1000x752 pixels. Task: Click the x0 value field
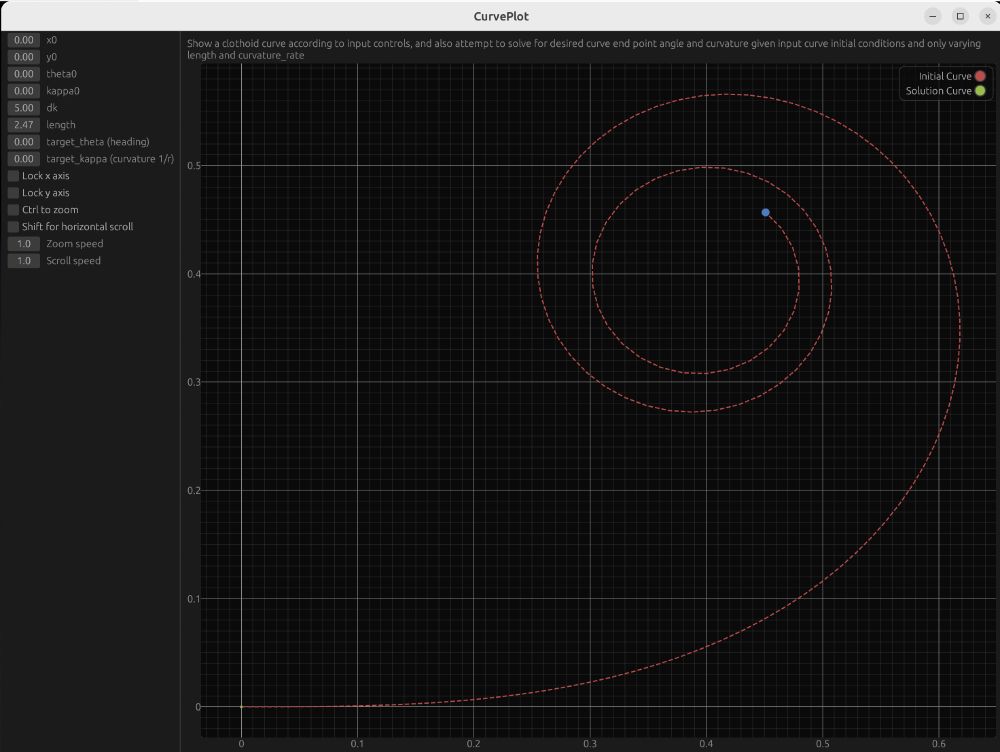(x=24, y=40)
